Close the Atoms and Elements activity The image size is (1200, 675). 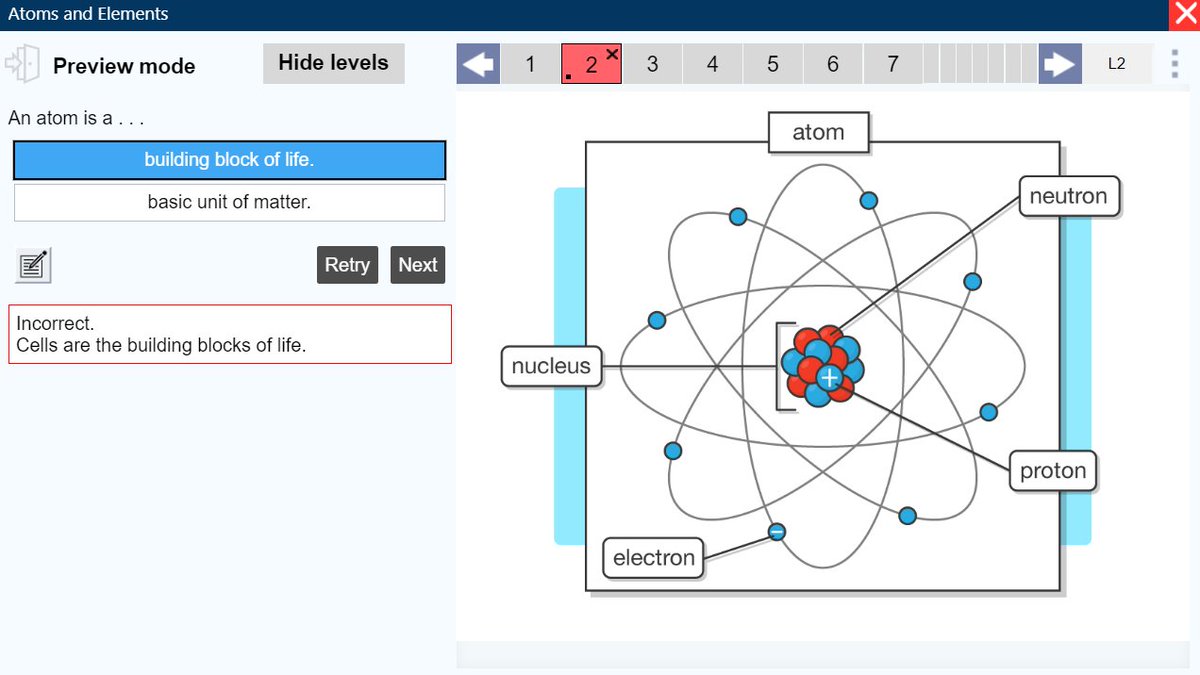(1185, 14)
